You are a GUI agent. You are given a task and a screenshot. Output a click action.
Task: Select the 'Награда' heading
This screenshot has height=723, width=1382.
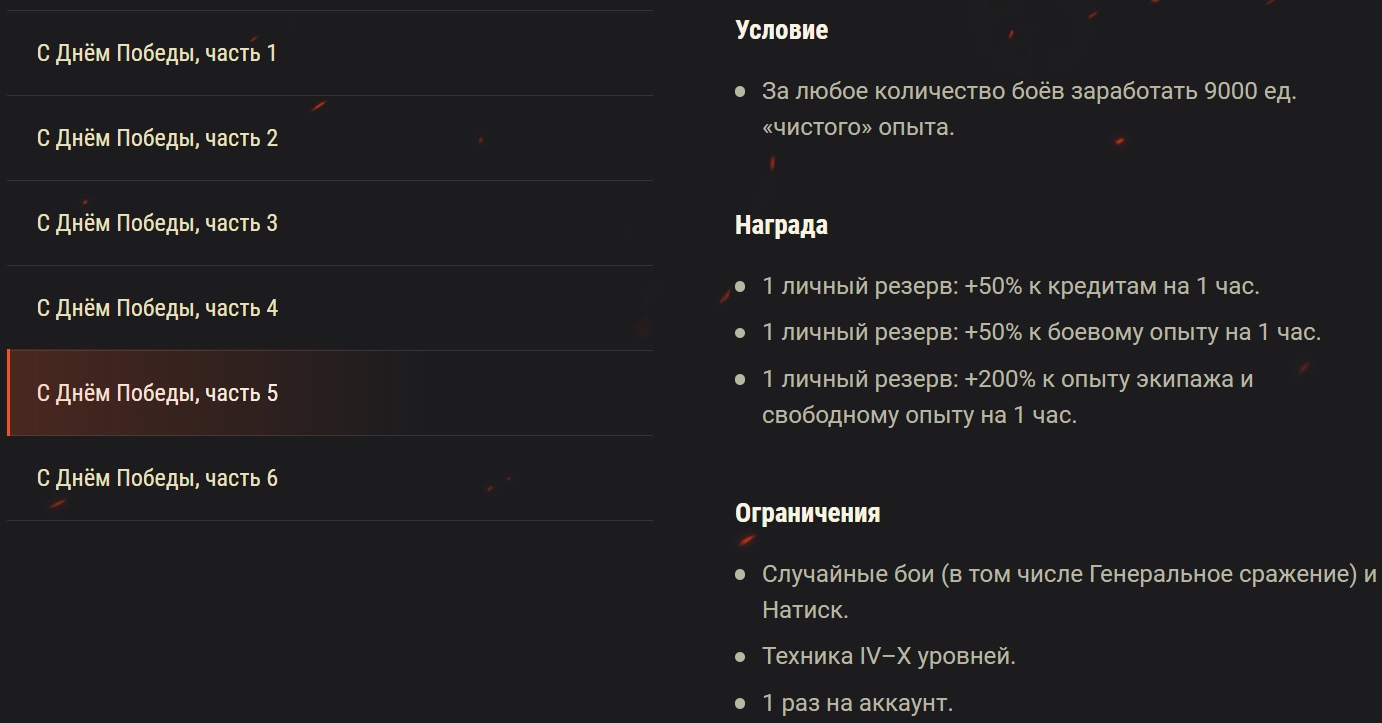point(781,225)
